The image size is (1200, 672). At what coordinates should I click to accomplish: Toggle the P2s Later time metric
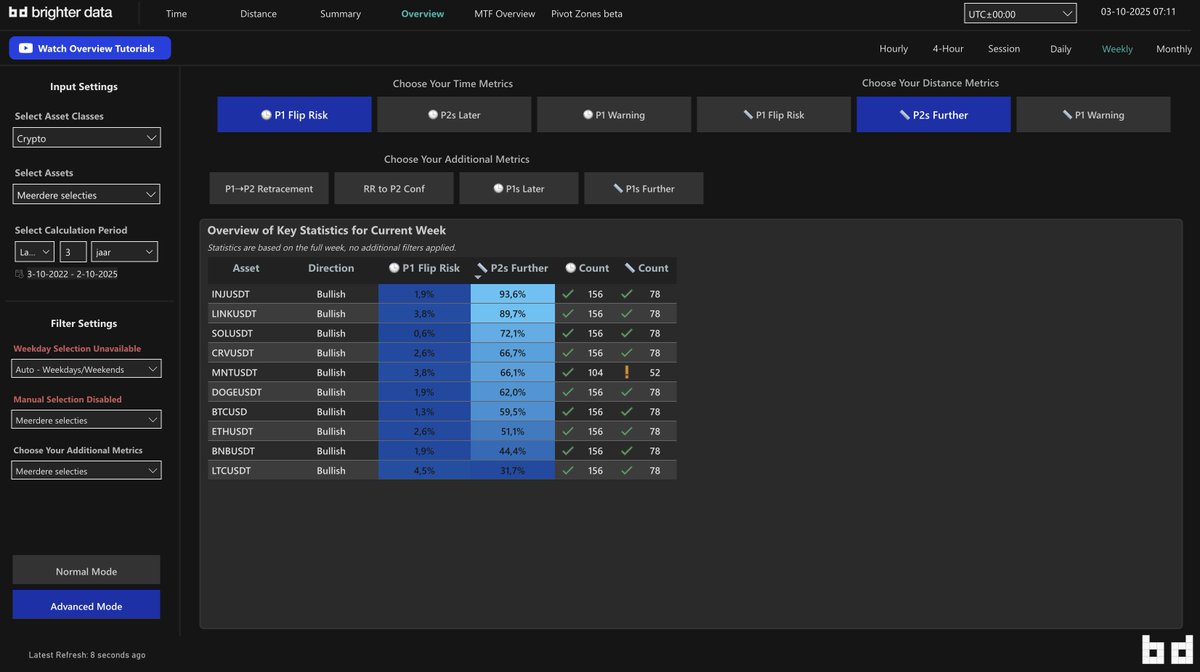click(454, 115)
